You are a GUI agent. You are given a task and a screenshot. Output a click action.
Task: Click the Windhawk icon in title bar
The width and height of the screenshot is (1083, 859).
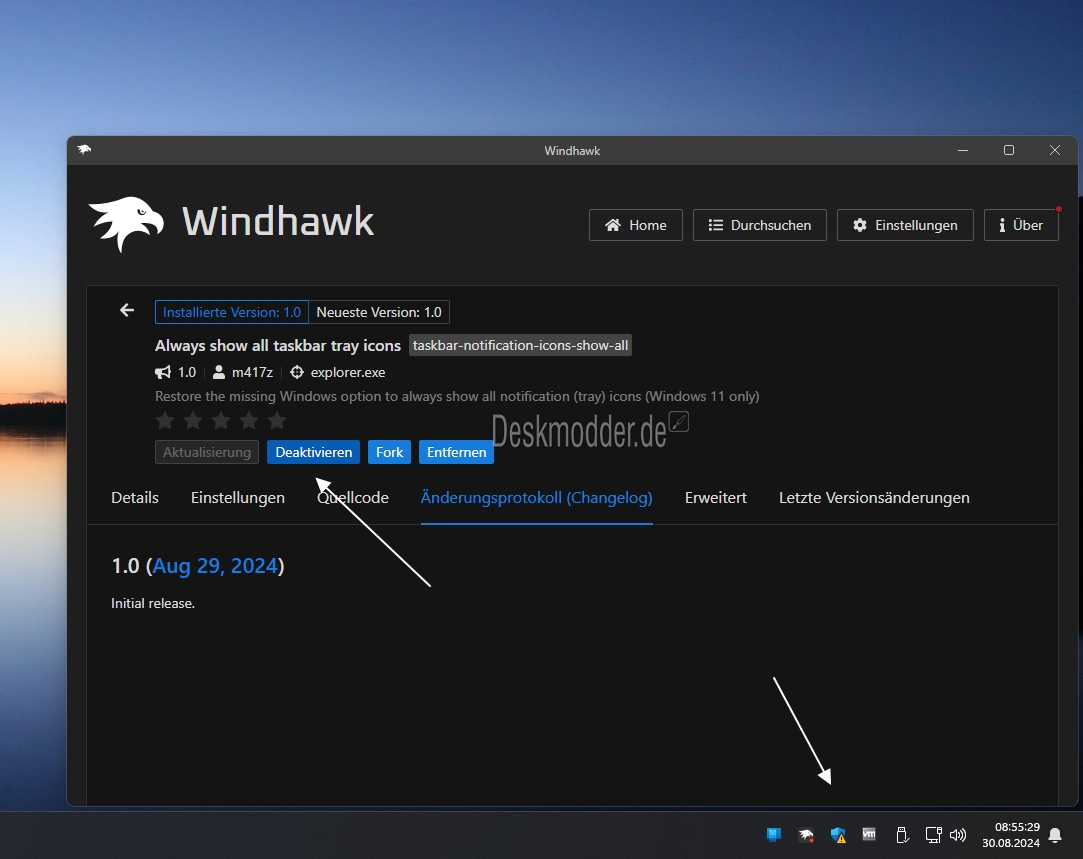click(84, 150)
